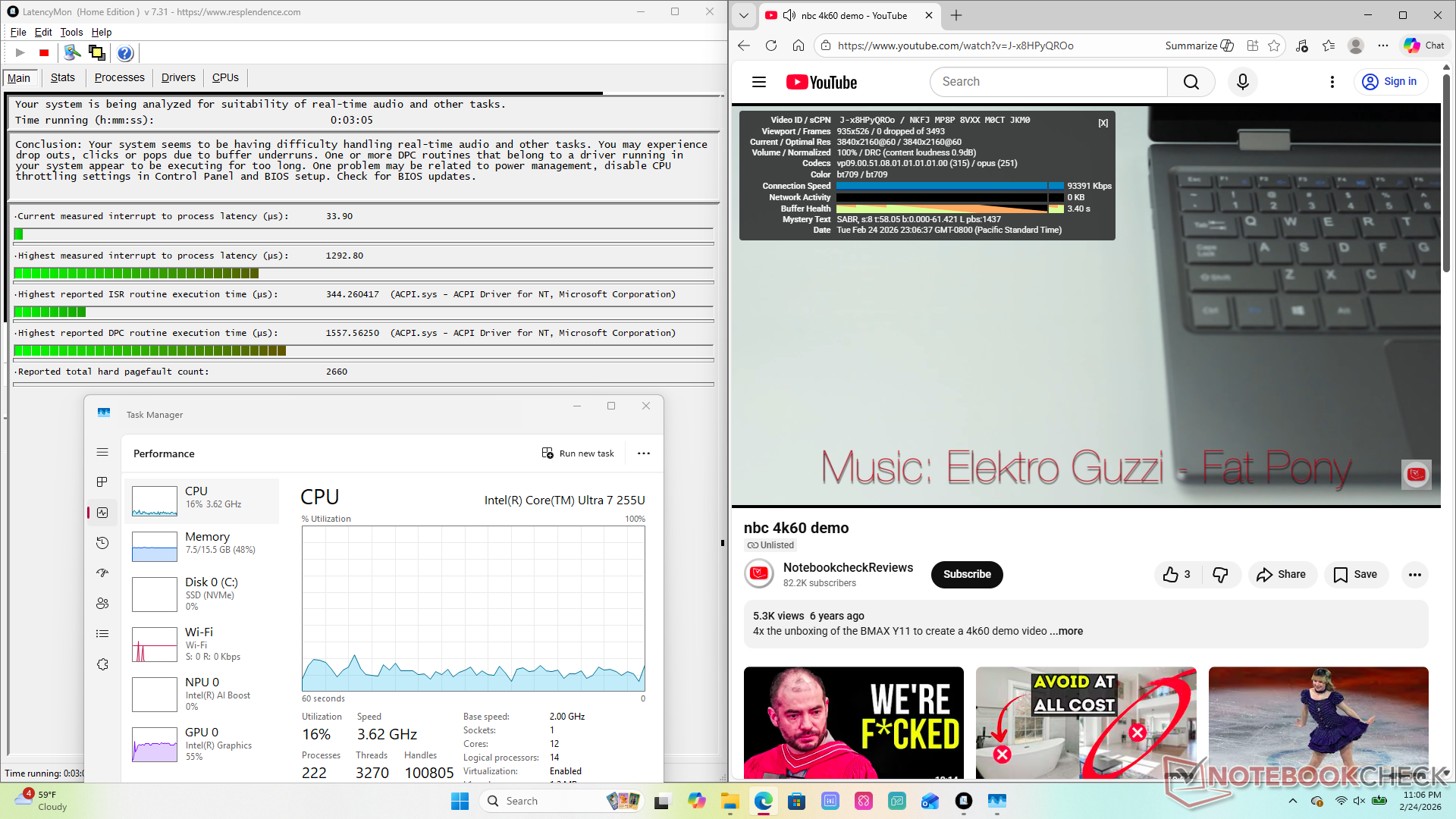Favorite this page with the star icon
The width and height of the screenshot is (1456, 819).
tap(1274, 45)
